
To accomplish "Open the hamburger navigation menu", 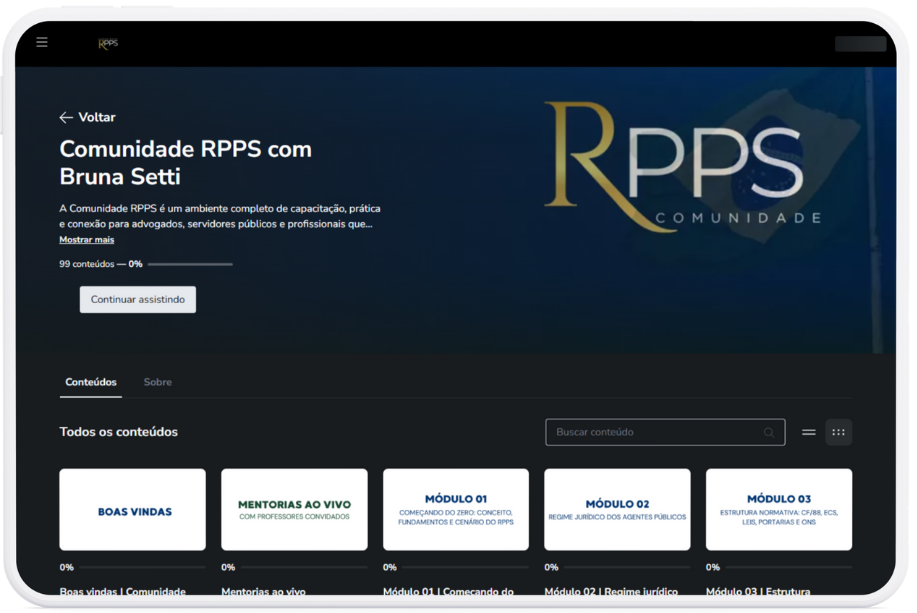I will pyautogui.click(x=41, y=41).
